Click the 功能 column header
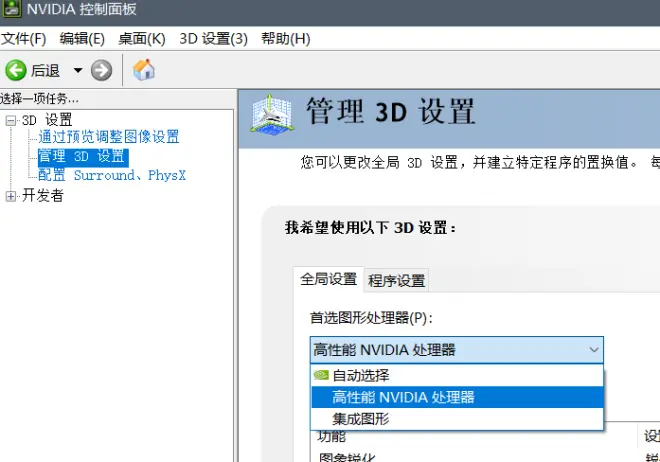Screen dimensions: 660x462 coord(331,436)
